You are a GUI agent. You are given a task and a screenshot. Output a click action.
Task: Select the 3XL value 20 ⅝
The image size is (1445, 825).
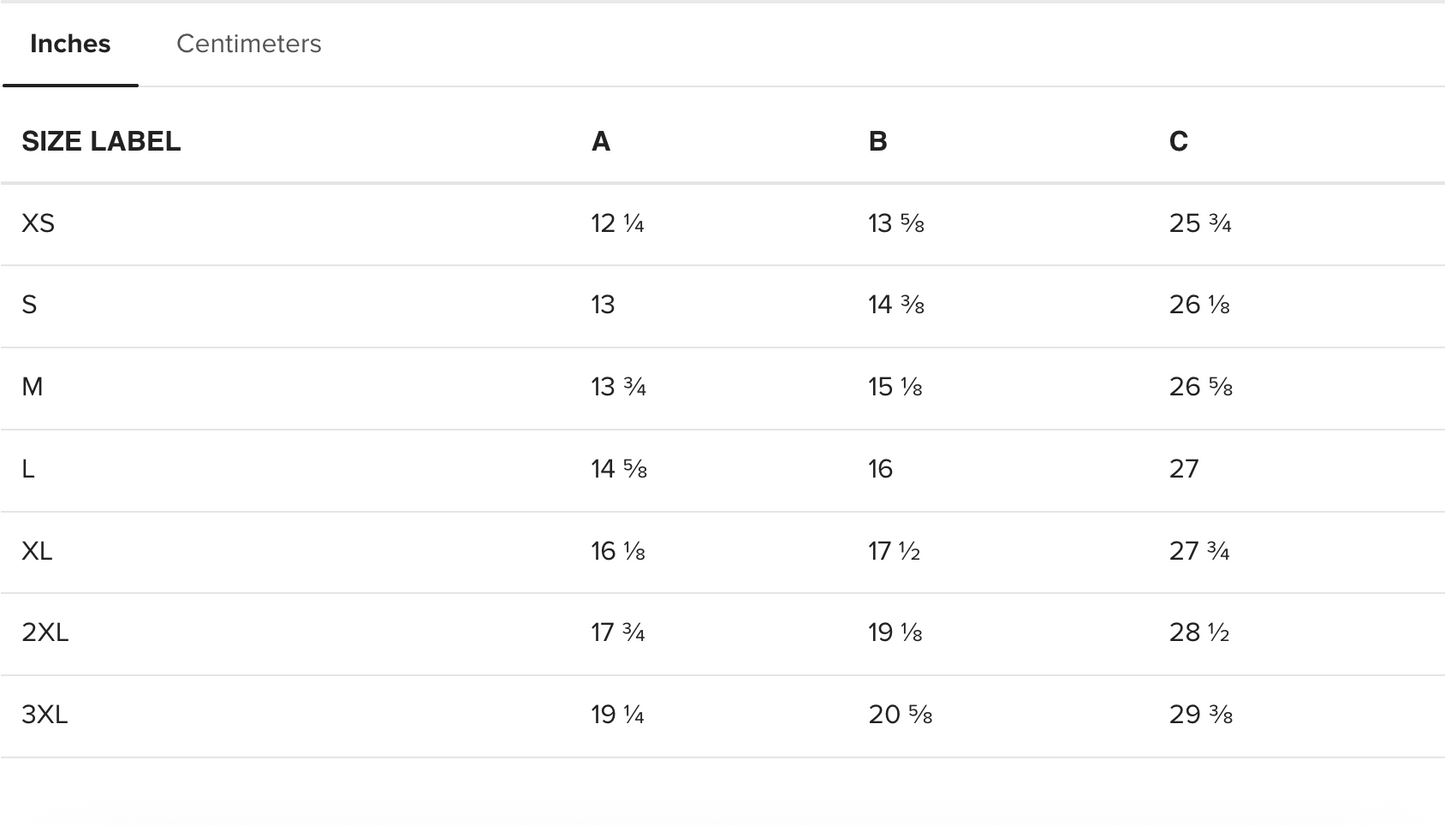[900, 715]
